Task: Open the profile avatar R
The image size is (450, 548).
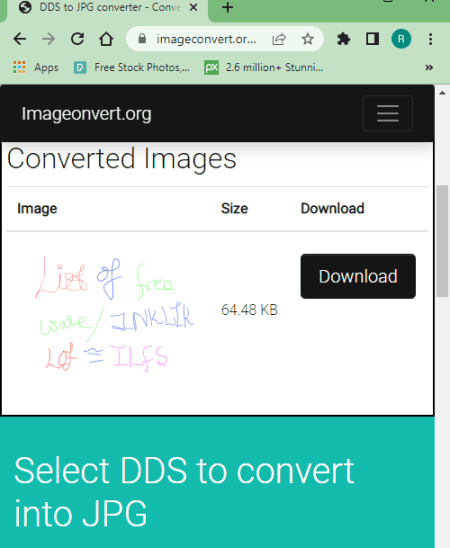Action: pyautogui.click(x=401, y=39)
